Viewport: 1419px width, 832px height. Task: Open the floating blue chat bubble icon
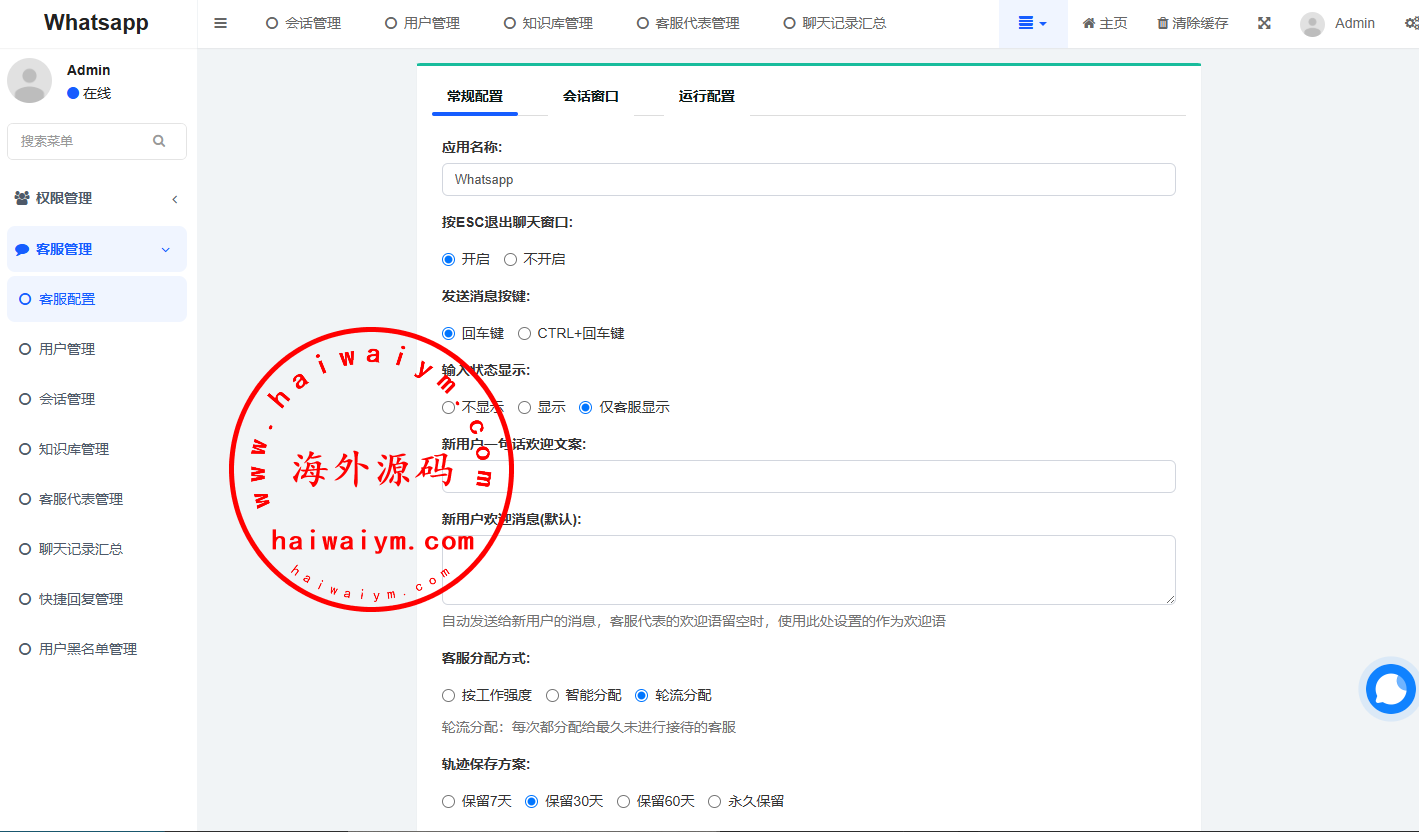1391,689
